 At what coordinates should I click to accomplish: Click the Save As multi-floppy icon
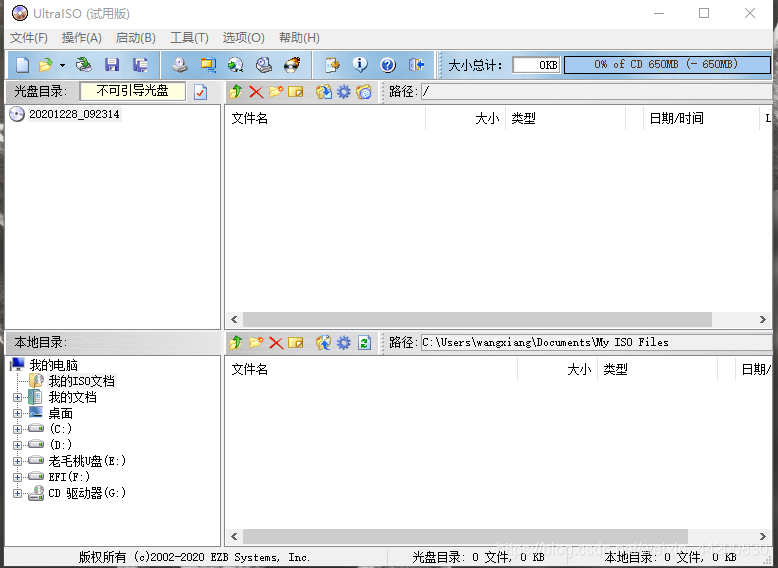[140, 65]
